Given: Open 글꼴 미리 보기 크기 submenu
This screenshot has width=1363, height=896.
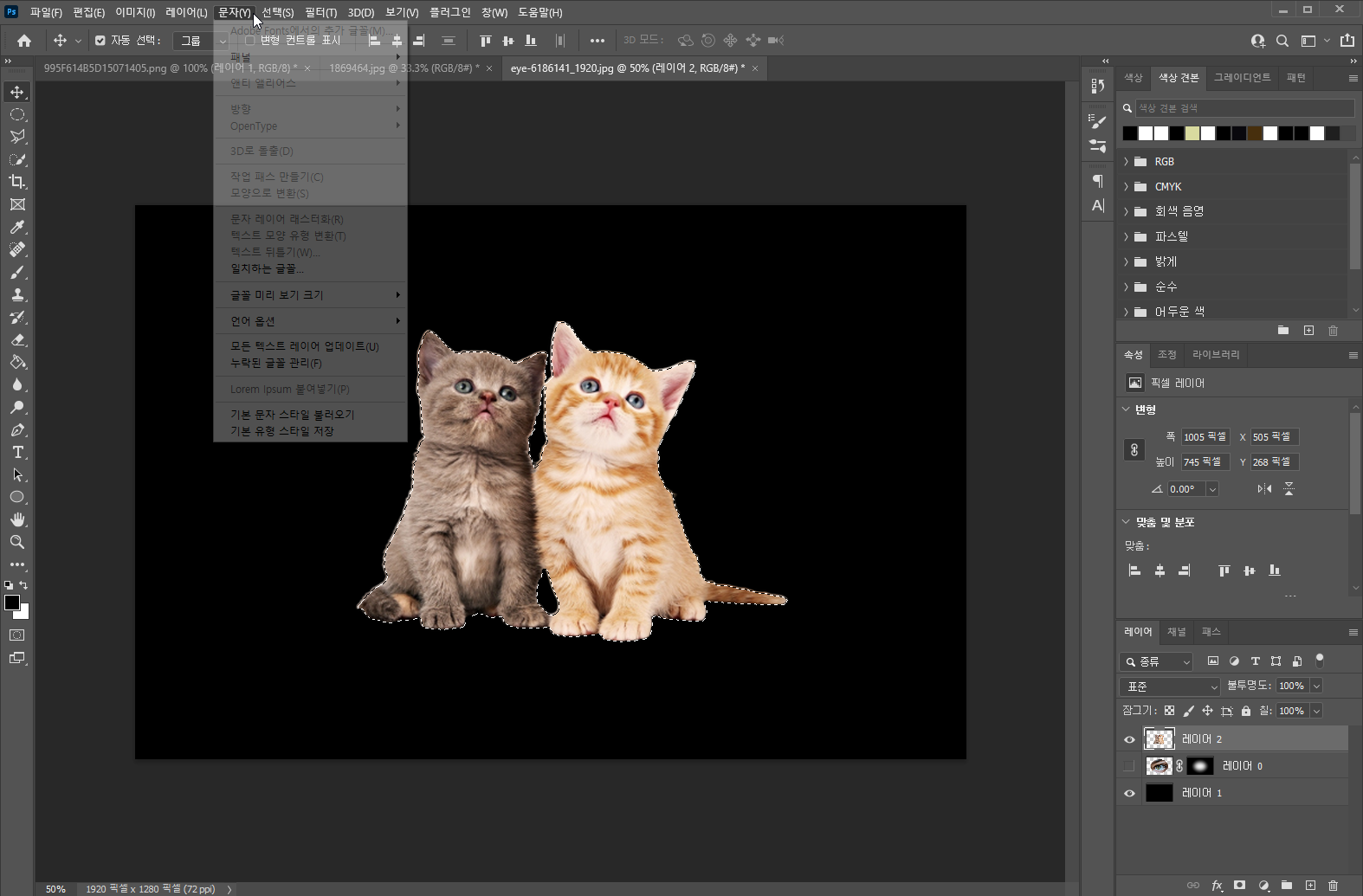Looking at the screenshot, I should click(x=310, y=295).
